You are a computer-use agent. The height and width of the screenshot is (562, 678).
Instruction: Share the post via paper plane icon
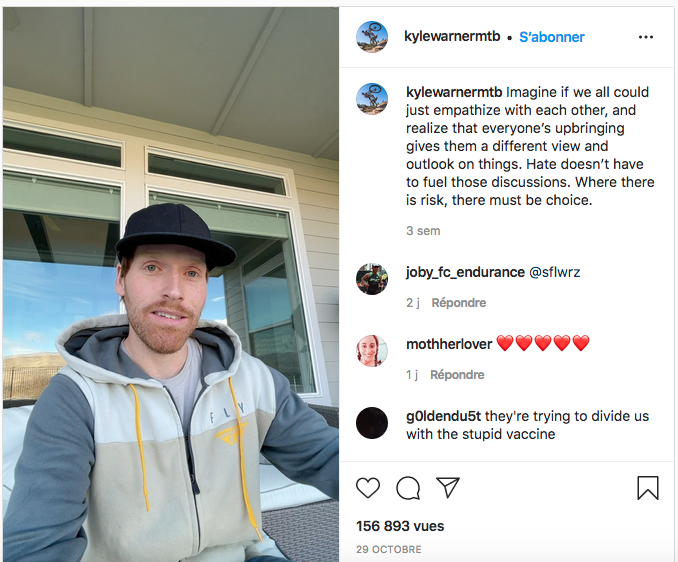pyautogui.click(x=448, y=488)
